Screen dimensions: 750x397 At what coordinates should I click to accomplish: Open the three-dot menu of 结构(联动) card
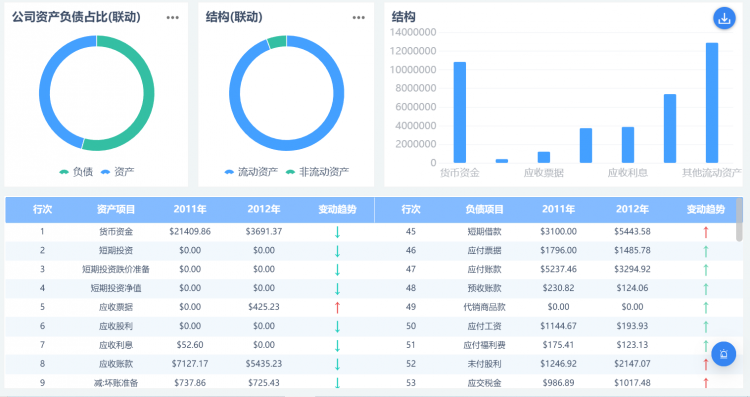pyautogui.click(x=359, y=18)
